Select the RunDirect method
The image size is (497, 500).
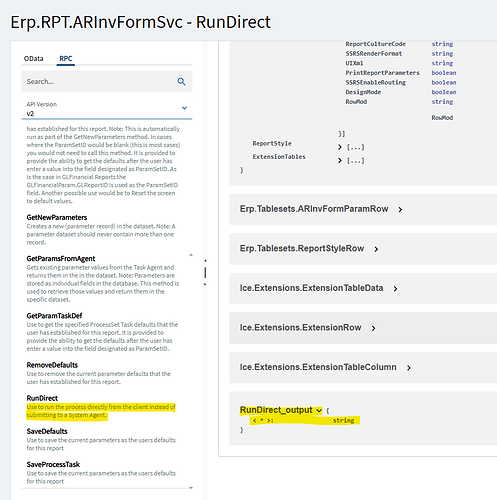click(x=42, y=398)
